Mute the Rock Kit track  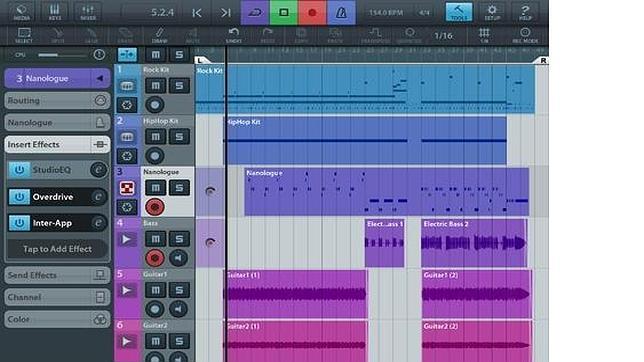(156, 85)
